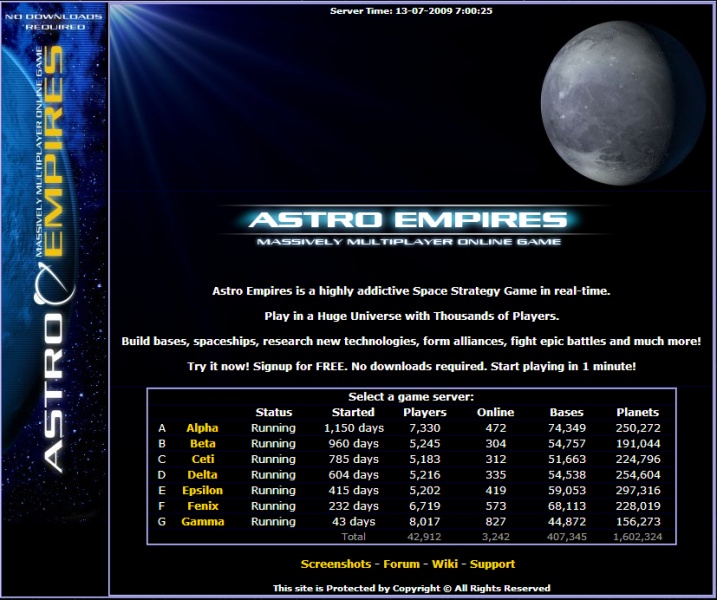Go to the Forum link

click(401, 564)
